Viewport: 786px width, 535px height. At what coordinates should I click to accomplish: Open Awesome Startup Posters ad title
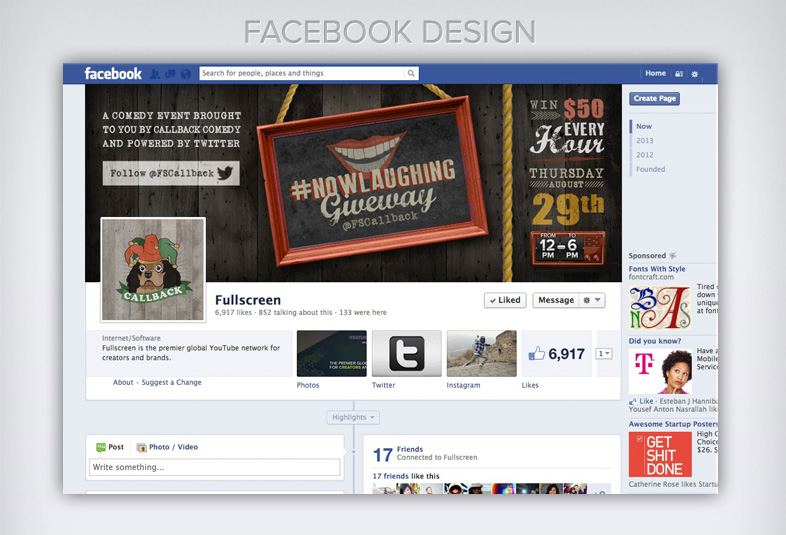(673, 424)
